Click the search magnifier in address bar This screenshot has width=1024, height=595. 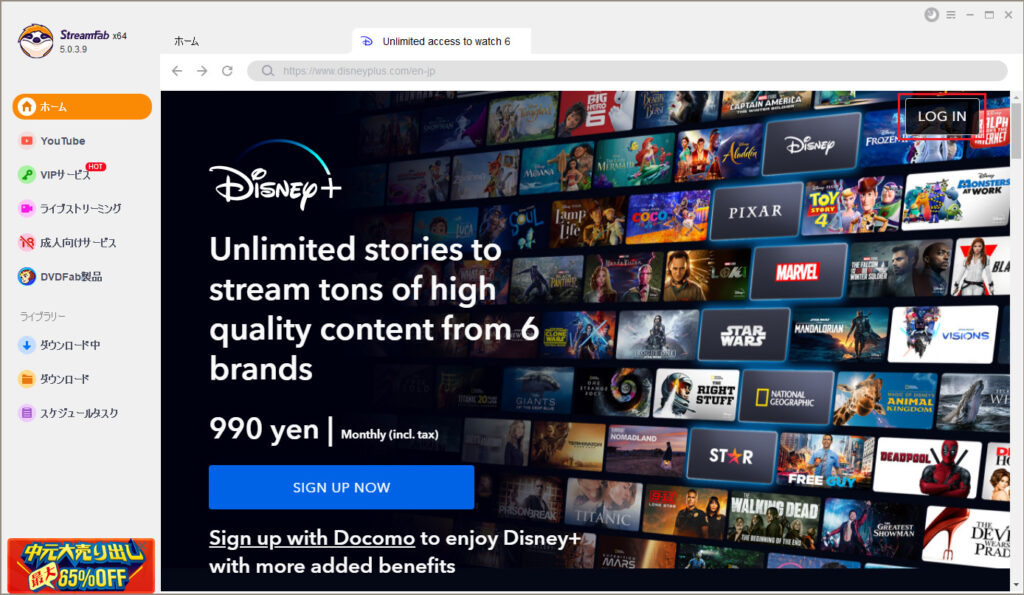pos(268,71)
